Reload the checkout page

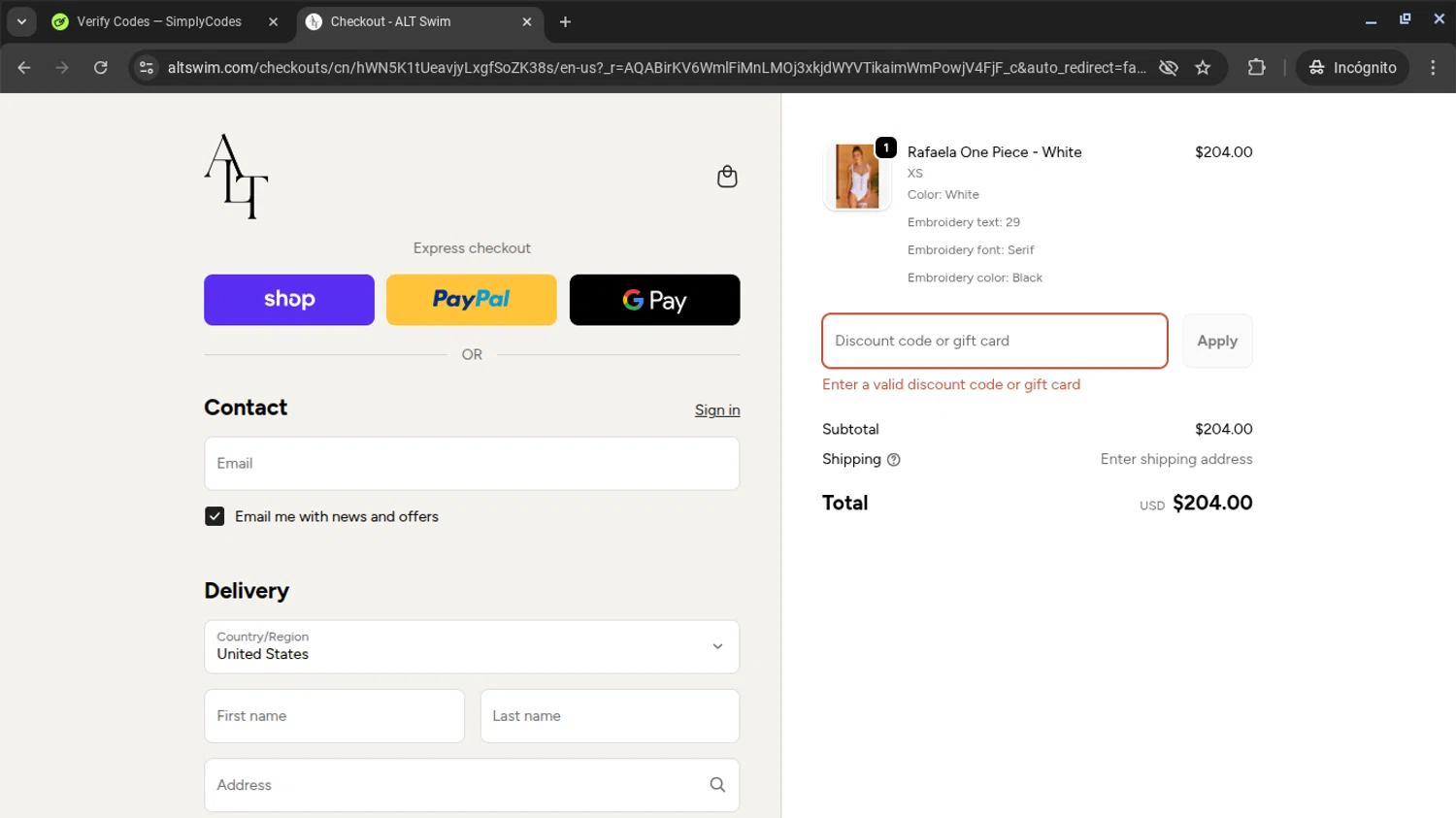pos(100,68)
